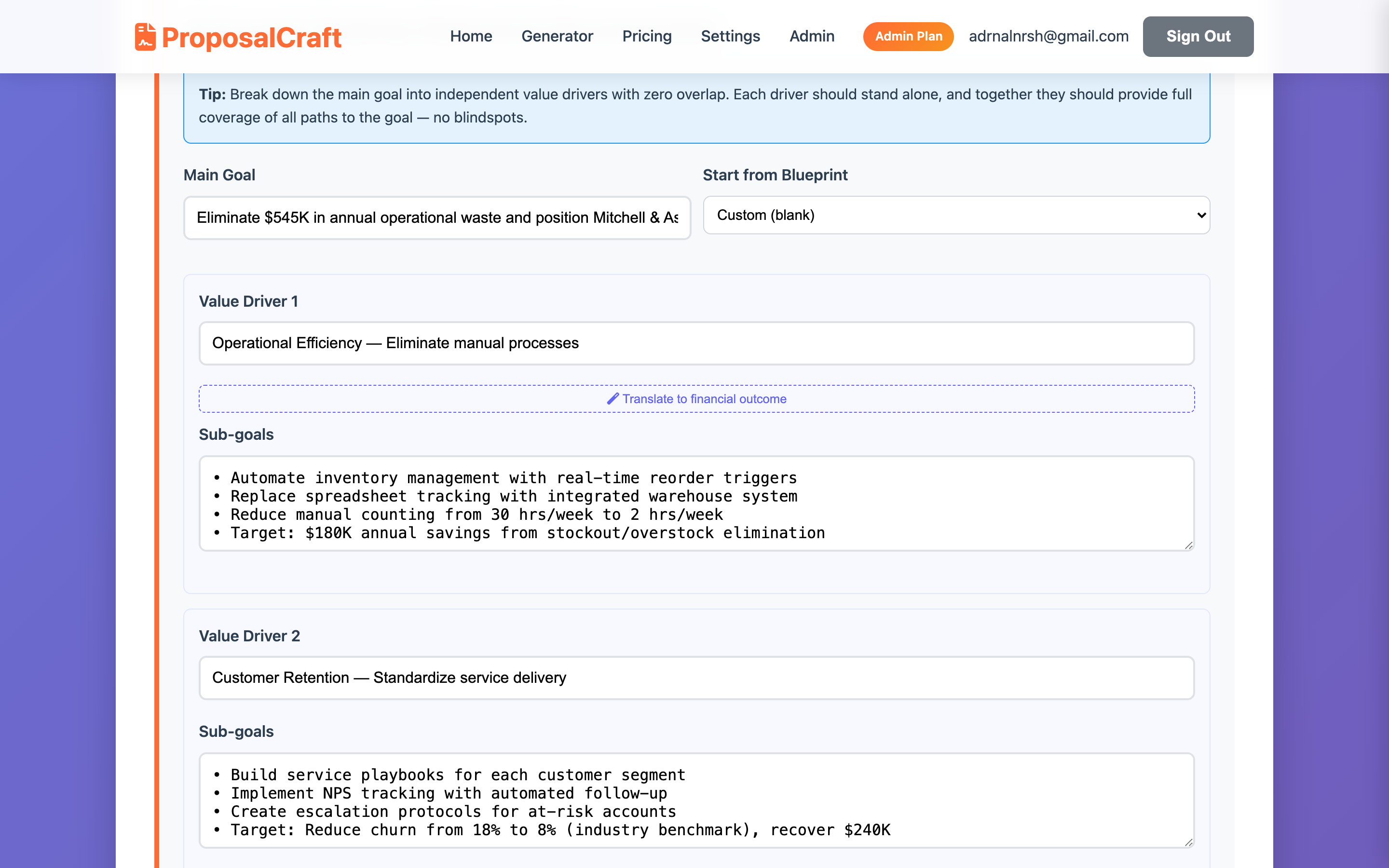The width and height of the screenshot is (1389, 868).
Task: Open the Generator page
Action: coord(557,36)
